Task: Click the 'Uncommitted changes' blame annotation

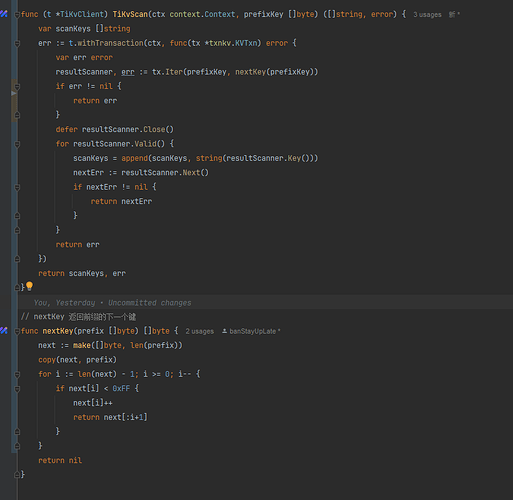Action: 150,303
